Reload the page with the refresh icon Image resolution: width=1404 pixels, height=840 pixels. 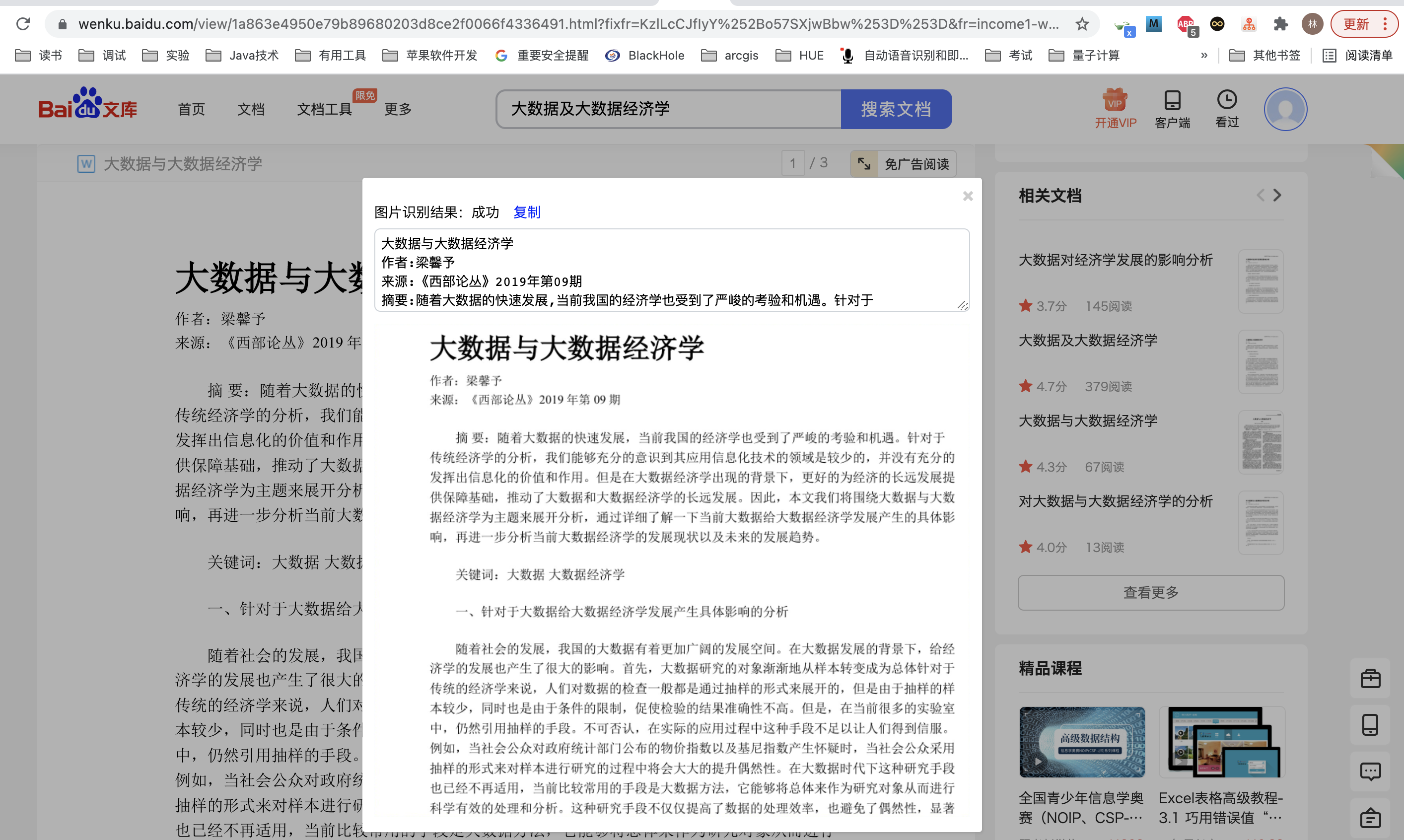point(23,24)
